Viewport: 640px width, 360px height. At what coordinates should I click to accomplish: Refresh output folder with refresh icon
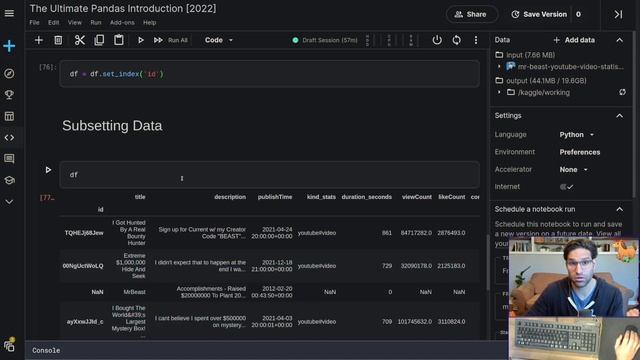(622, 92)
